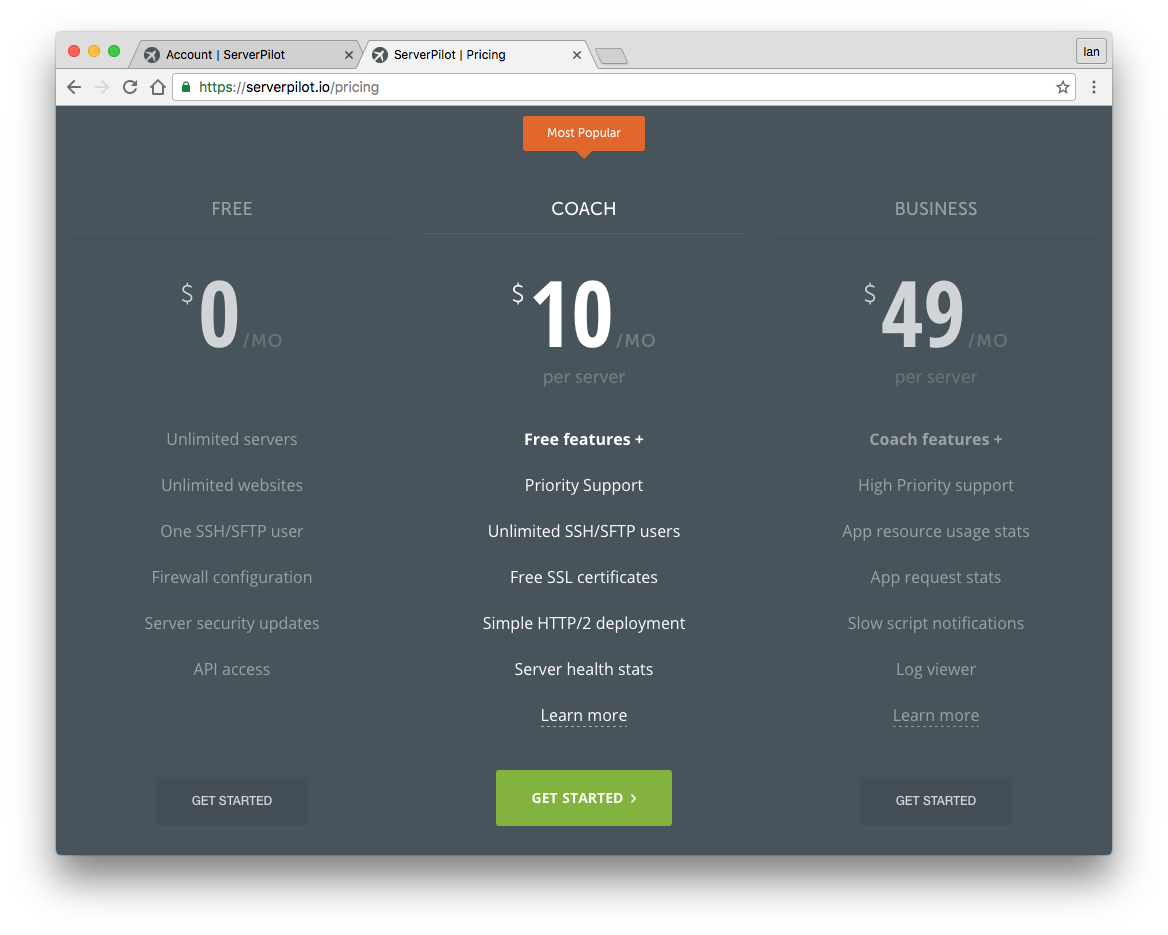
Task: Click 'Unlimited SSH/SFTP users' text
Action: (x=584, y=532)
